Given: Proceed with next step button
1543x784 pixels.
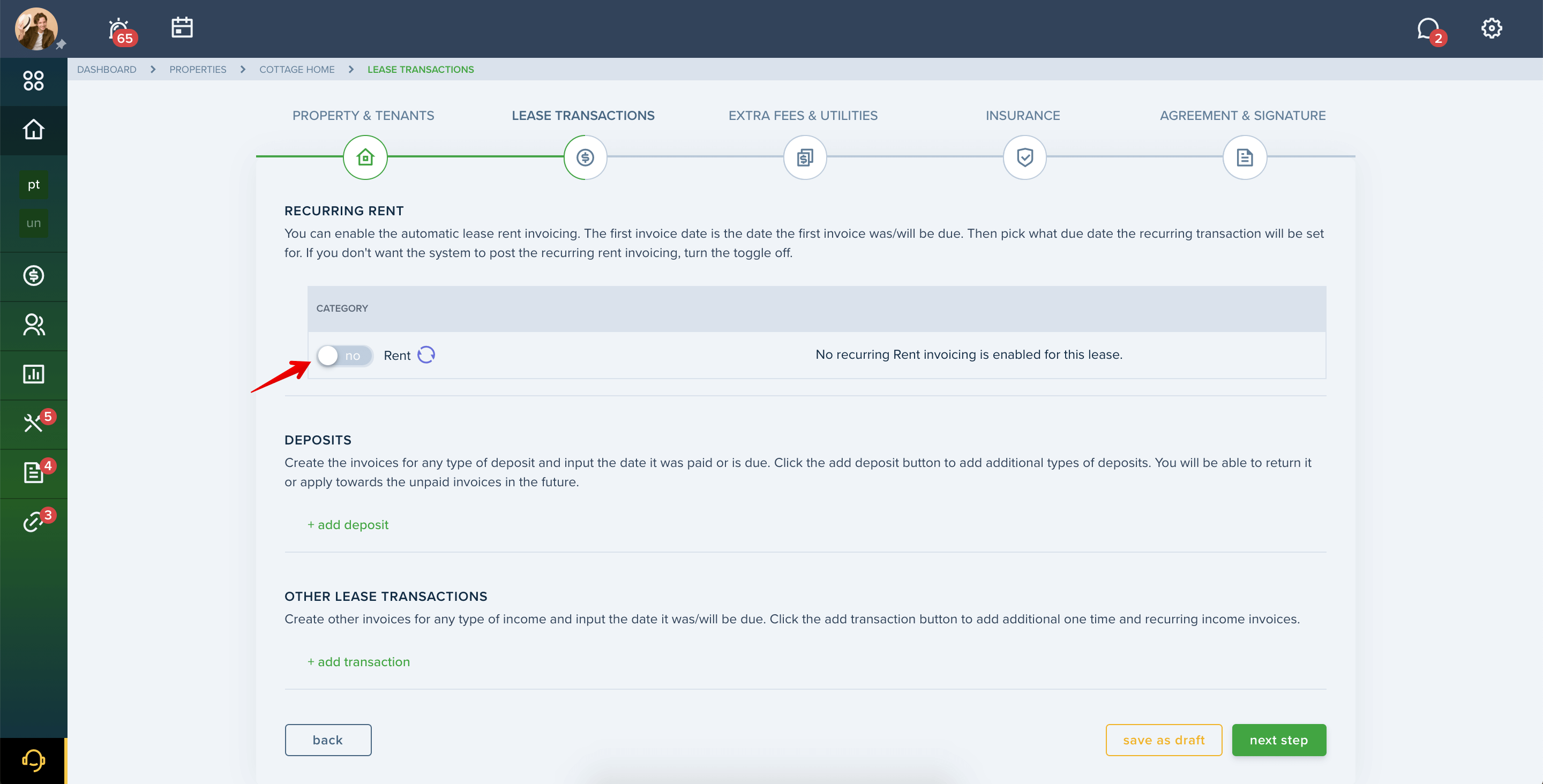Looking at the screenshot, I should [1279, 740].
